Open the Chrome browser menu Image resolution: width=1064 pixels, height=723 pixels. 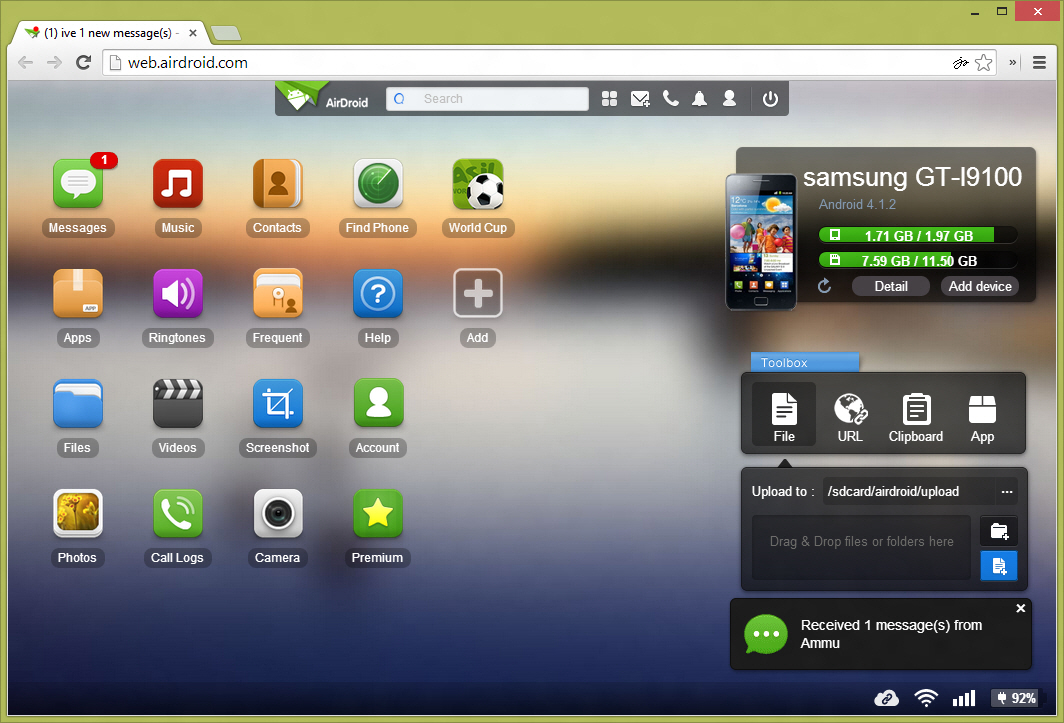[1038, 62]
